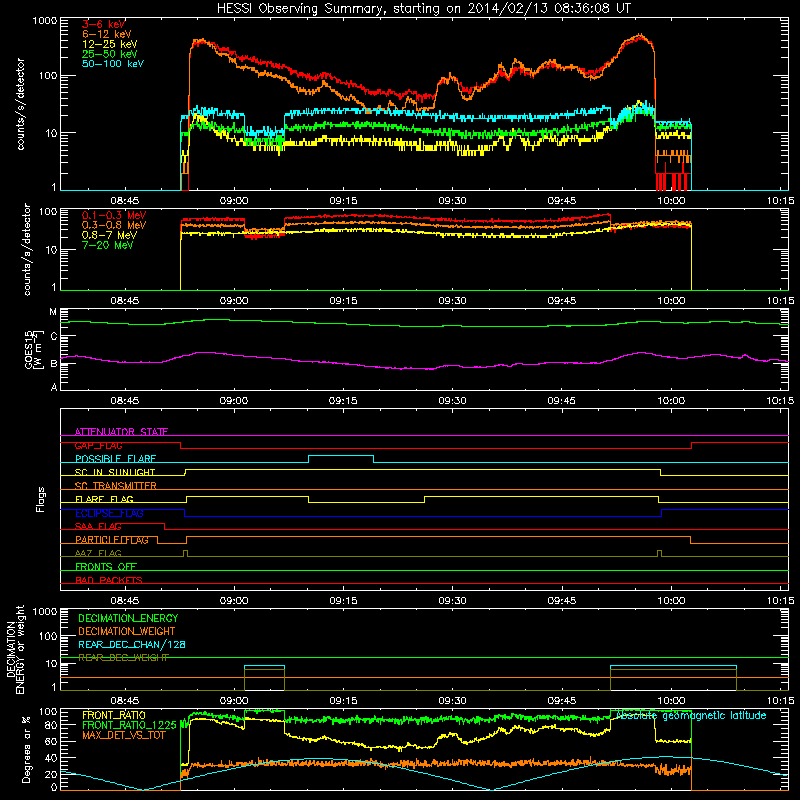Select the PARTICLE_FLAG label
Image resolution: width=800 pixels, height=800 pixels.
[x=112, y=540]
